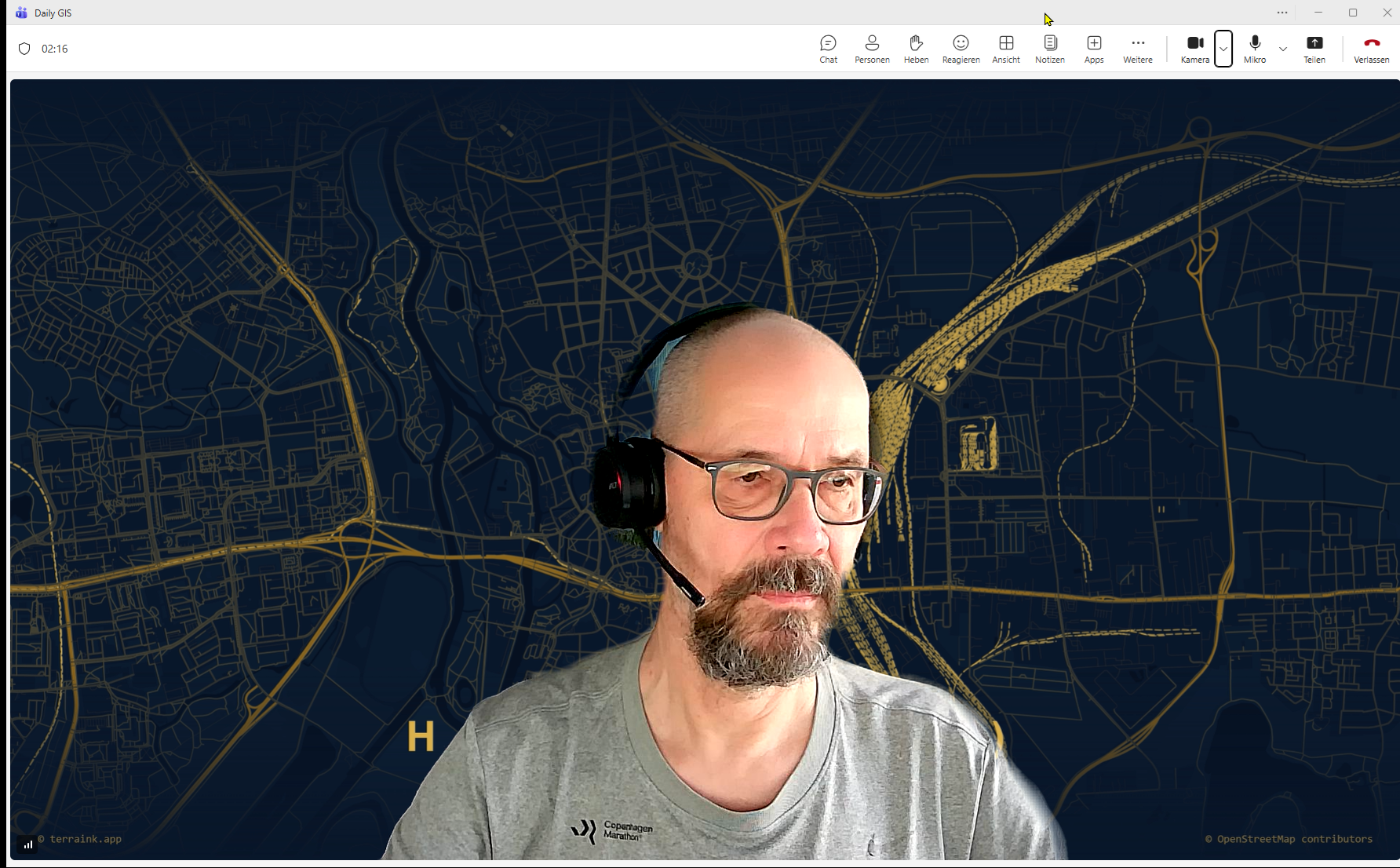The image size is (1400, 868).
Task: Click the shield security icon
Action: (24, 49)
